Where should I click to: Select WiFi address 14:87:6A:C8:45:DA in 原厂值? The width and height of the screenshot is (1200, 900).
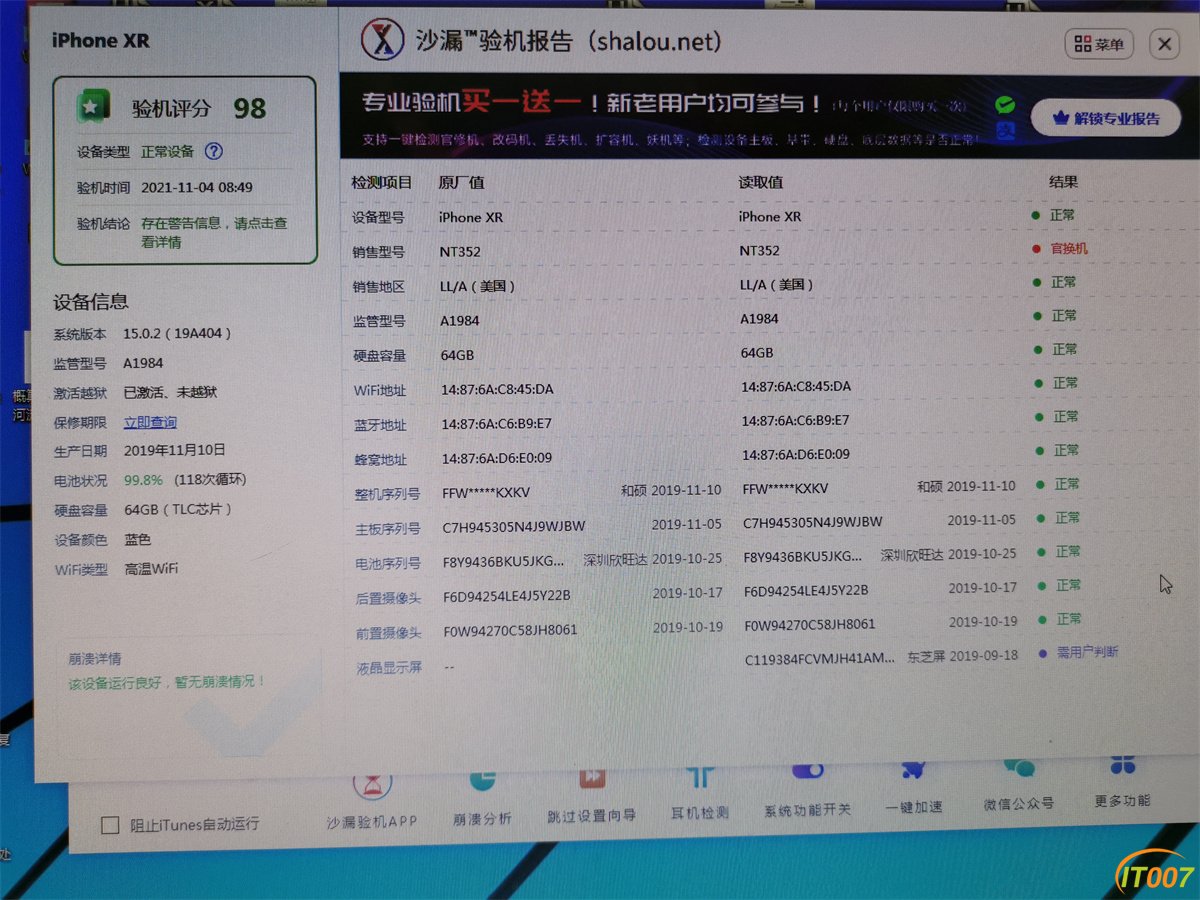(x=497, y=389)
